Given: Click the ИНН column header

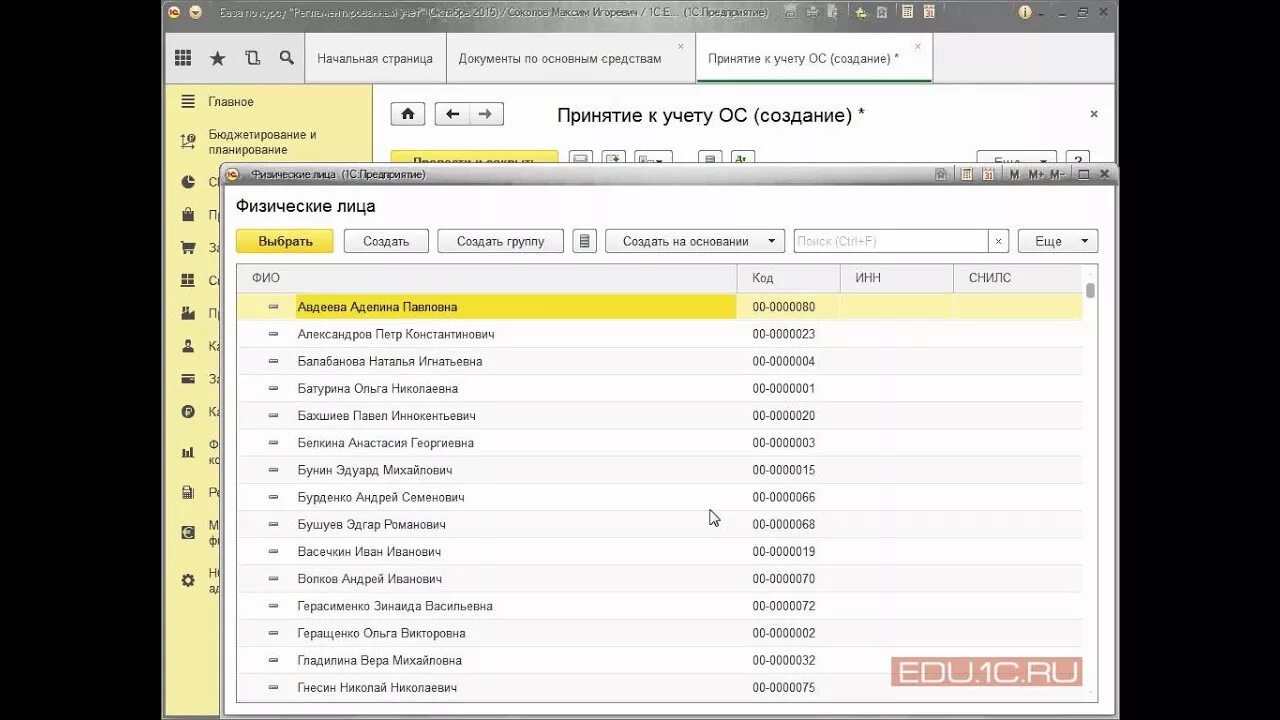Looking at the screenshot, I should (897, 278).
